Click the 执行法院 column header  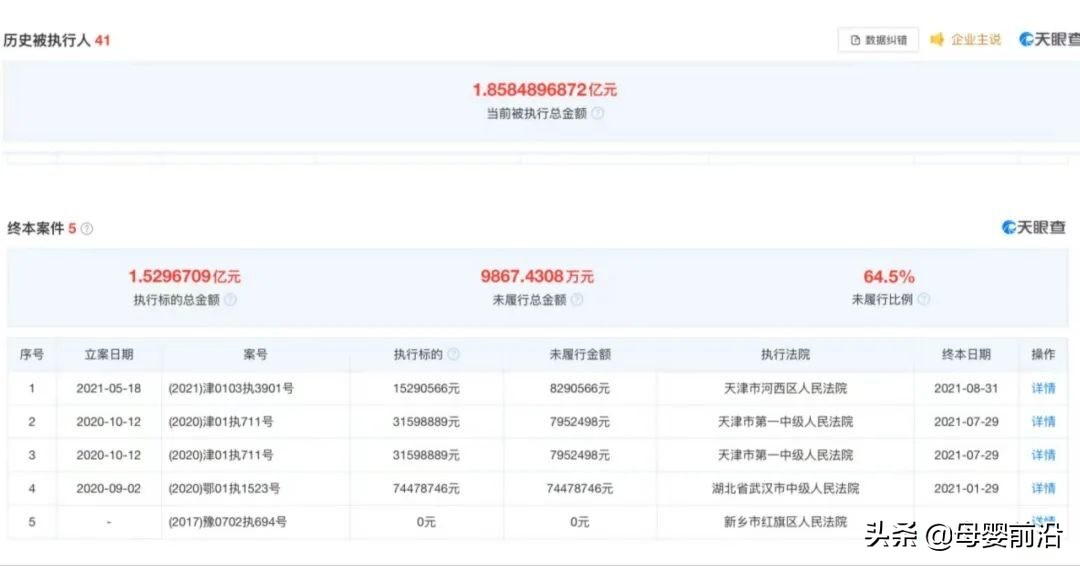click(x=785, y=355)
